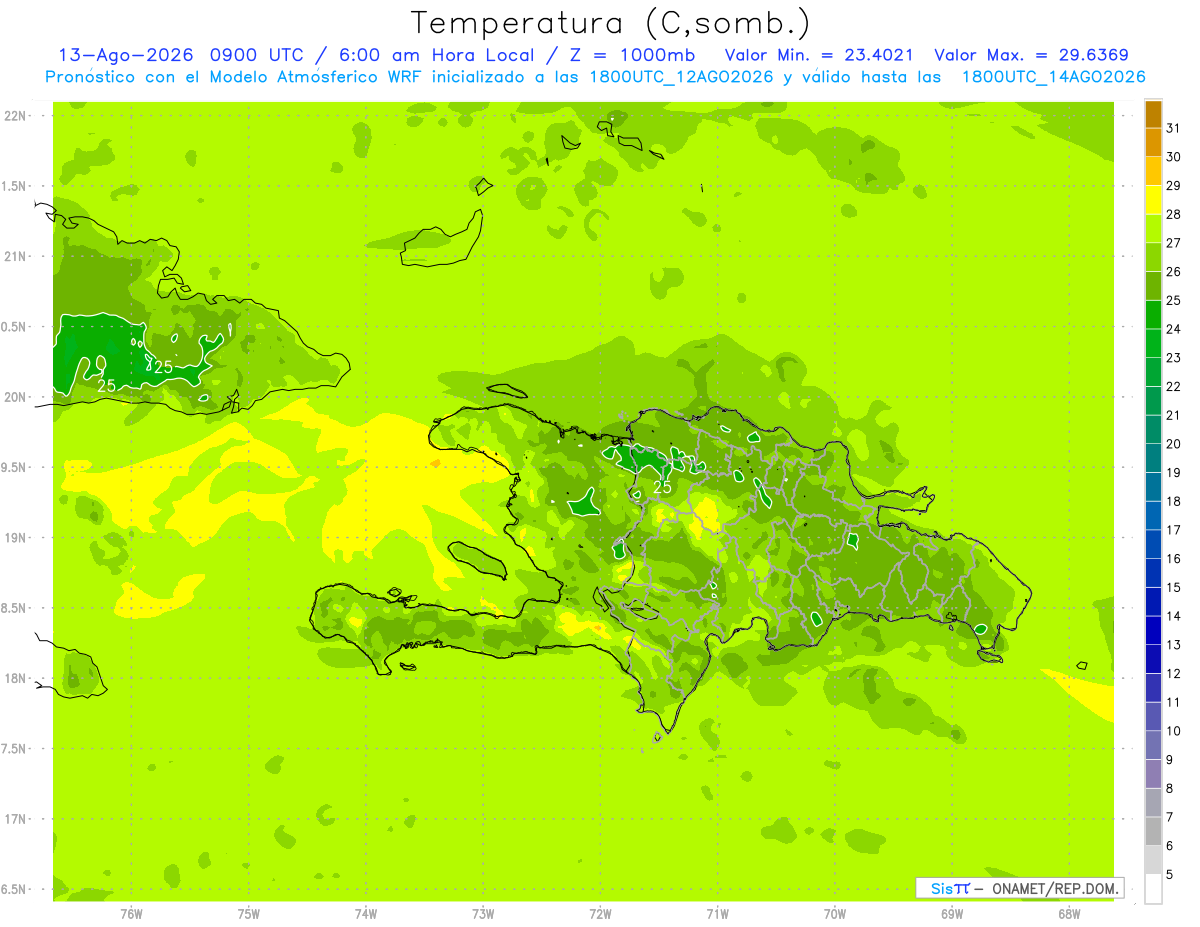Viewport: 1200px width, 927px height.
Task: Click the "21N" latitude label
Action: (x=15, y=257)
